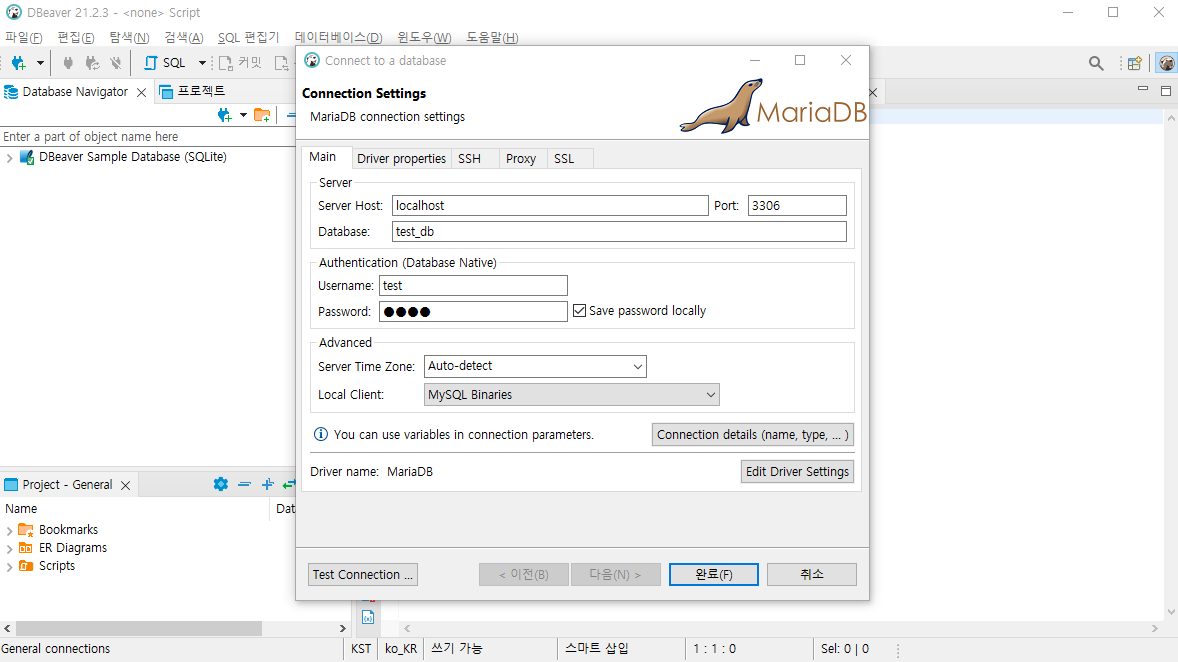Click the Edit Driver Settings button
This screenshot has width=1178, height=662.
tap(797, 471)
